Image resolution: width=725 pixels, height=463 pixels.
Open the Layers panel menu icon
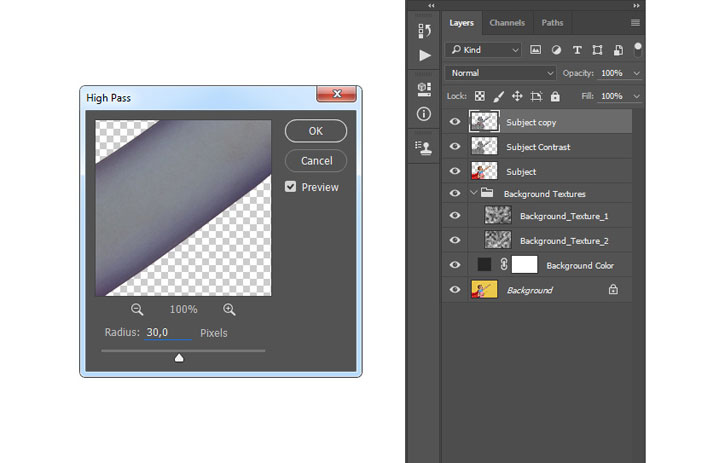(x=635, y=23)
